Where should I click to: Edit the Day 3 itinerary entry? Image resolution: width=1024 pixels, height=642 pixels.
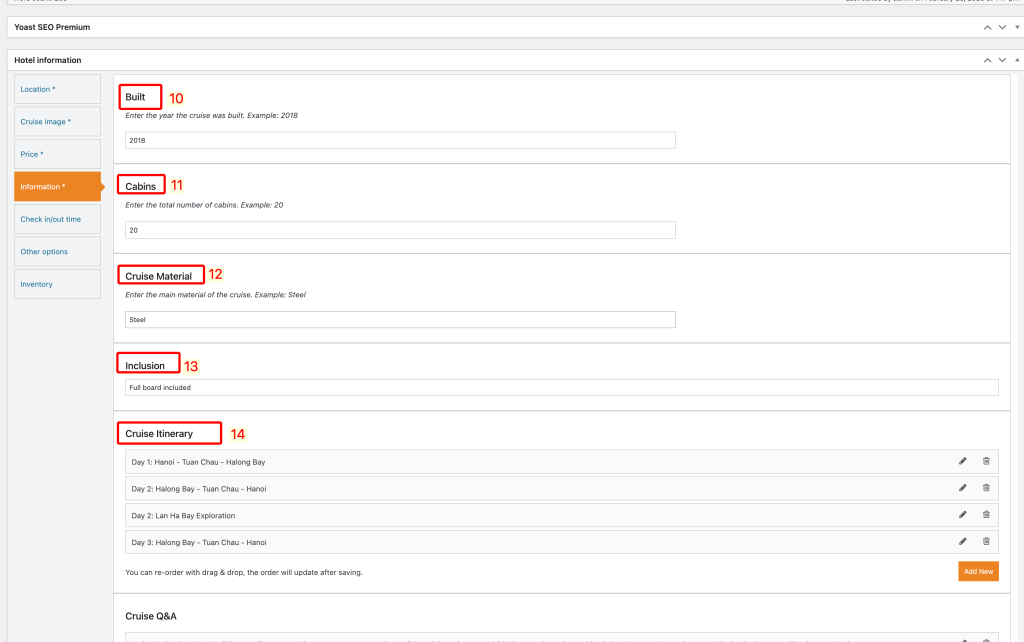point(962,541)
